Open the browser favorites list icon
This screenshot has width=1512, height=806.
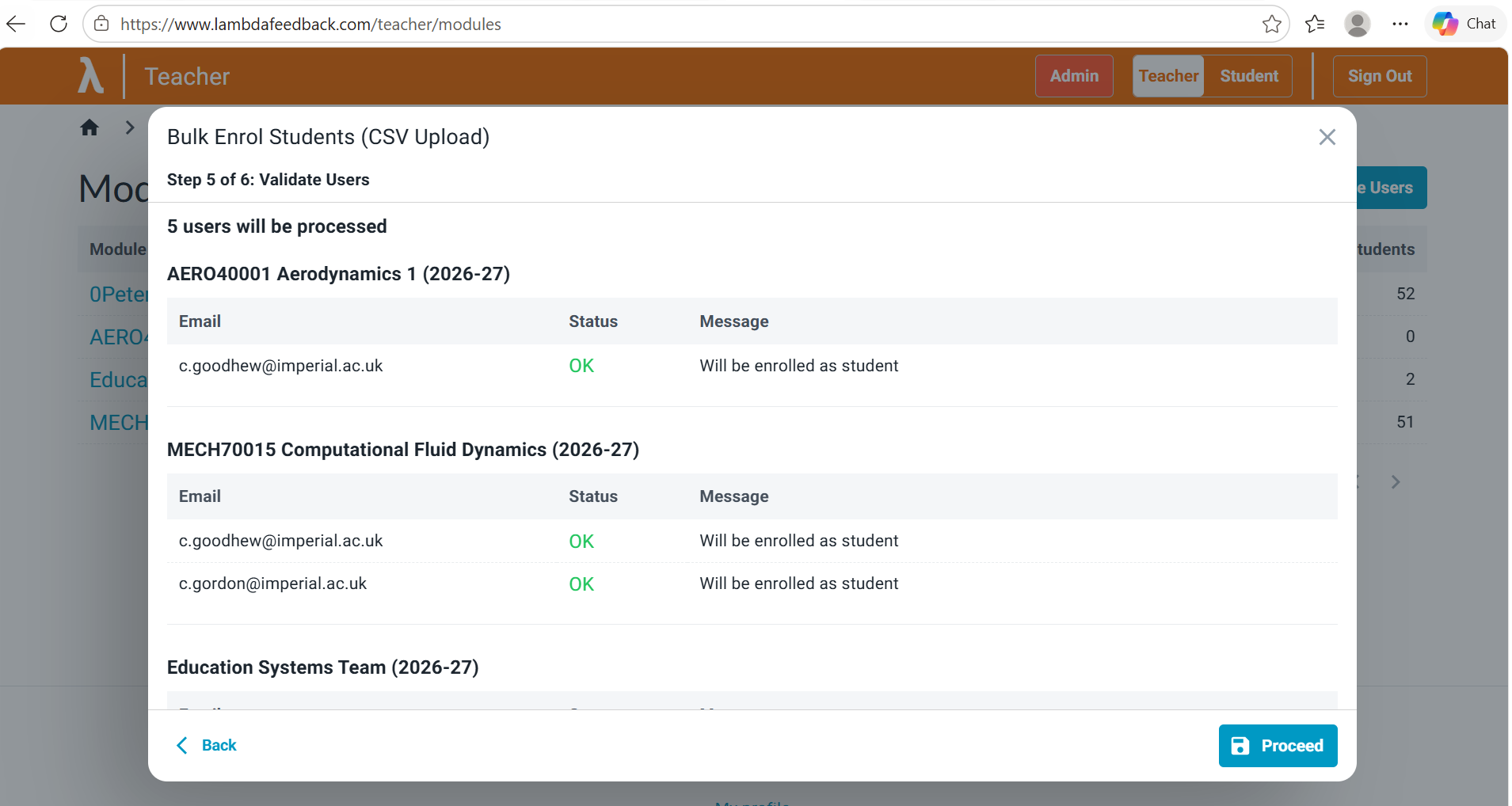1315,24
